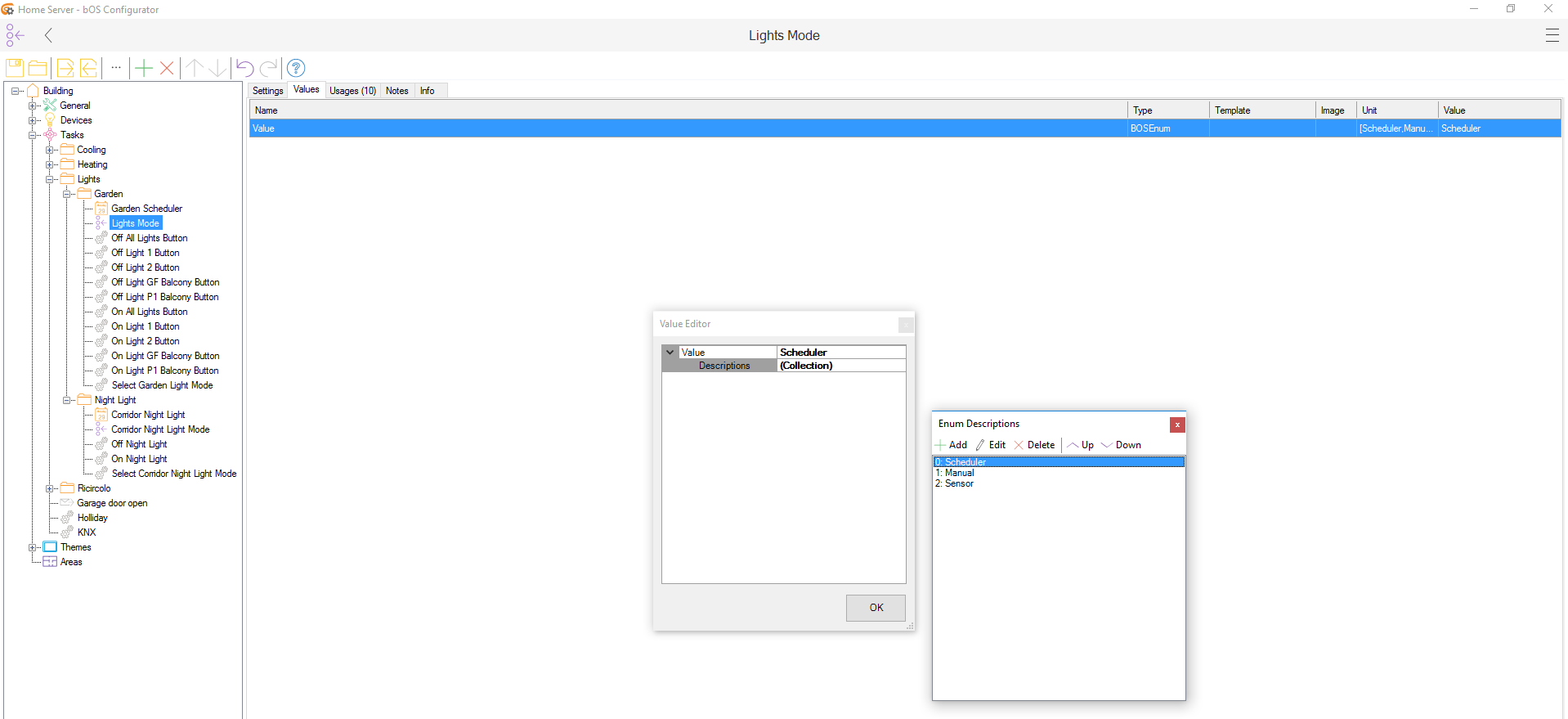
Task: Click the open folder toolbar icon
Action: click(x=38, y=68)
